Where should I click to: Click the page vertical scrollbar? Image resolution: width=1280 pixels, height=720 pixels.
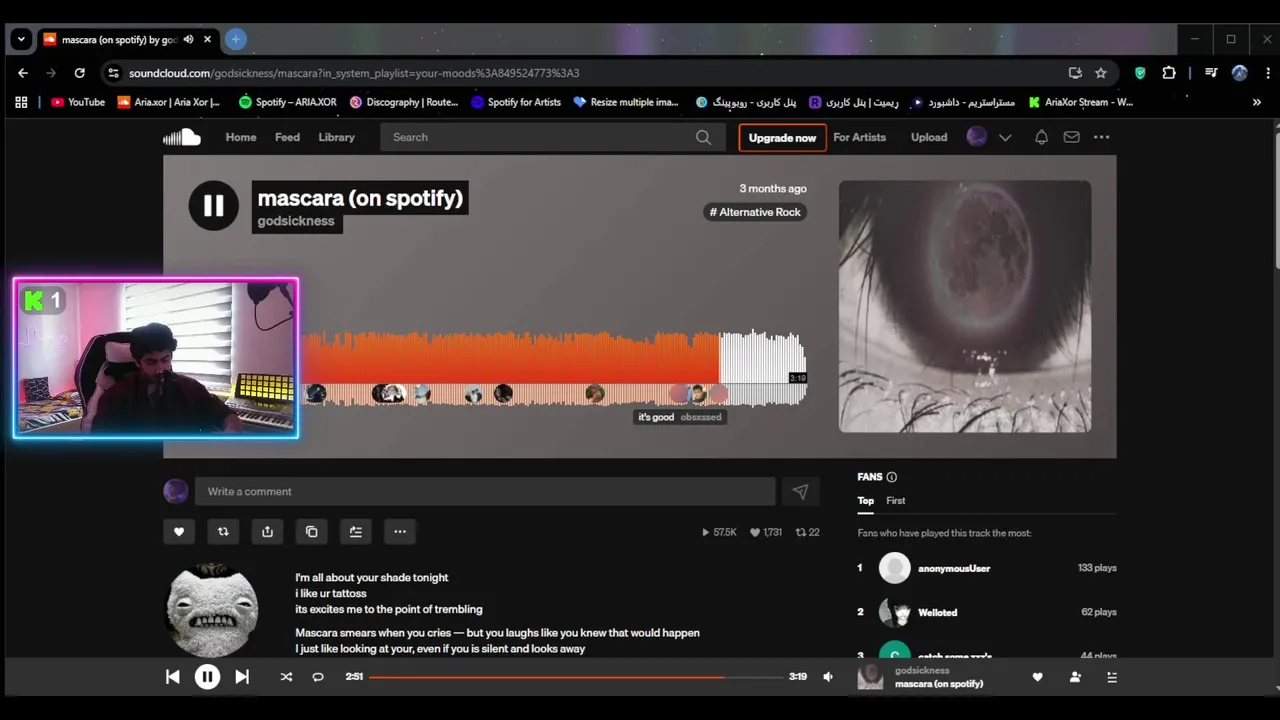[x=1275, y=200]
